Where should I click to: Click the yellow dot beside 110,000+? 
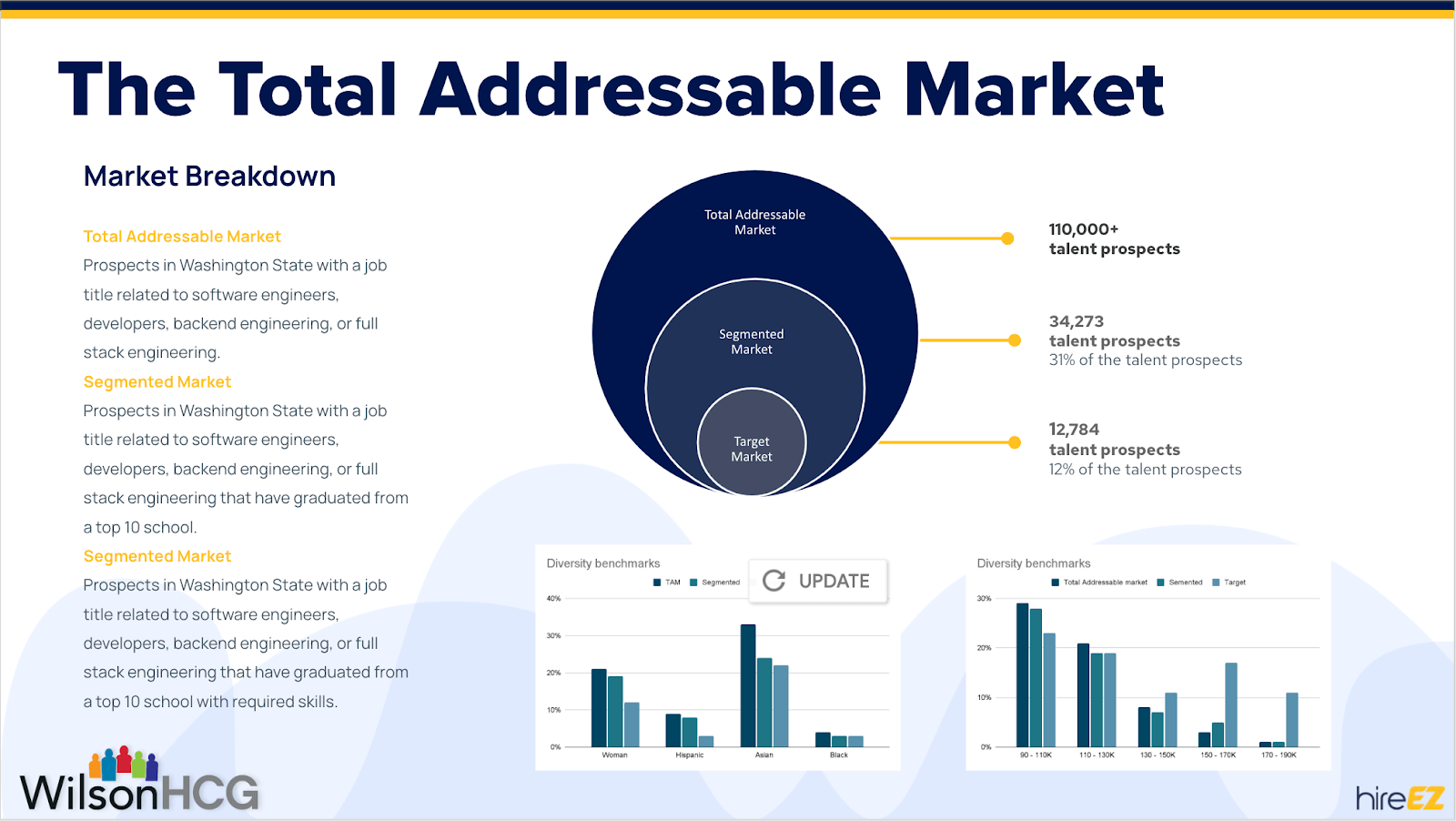(x=1007, y=238)
